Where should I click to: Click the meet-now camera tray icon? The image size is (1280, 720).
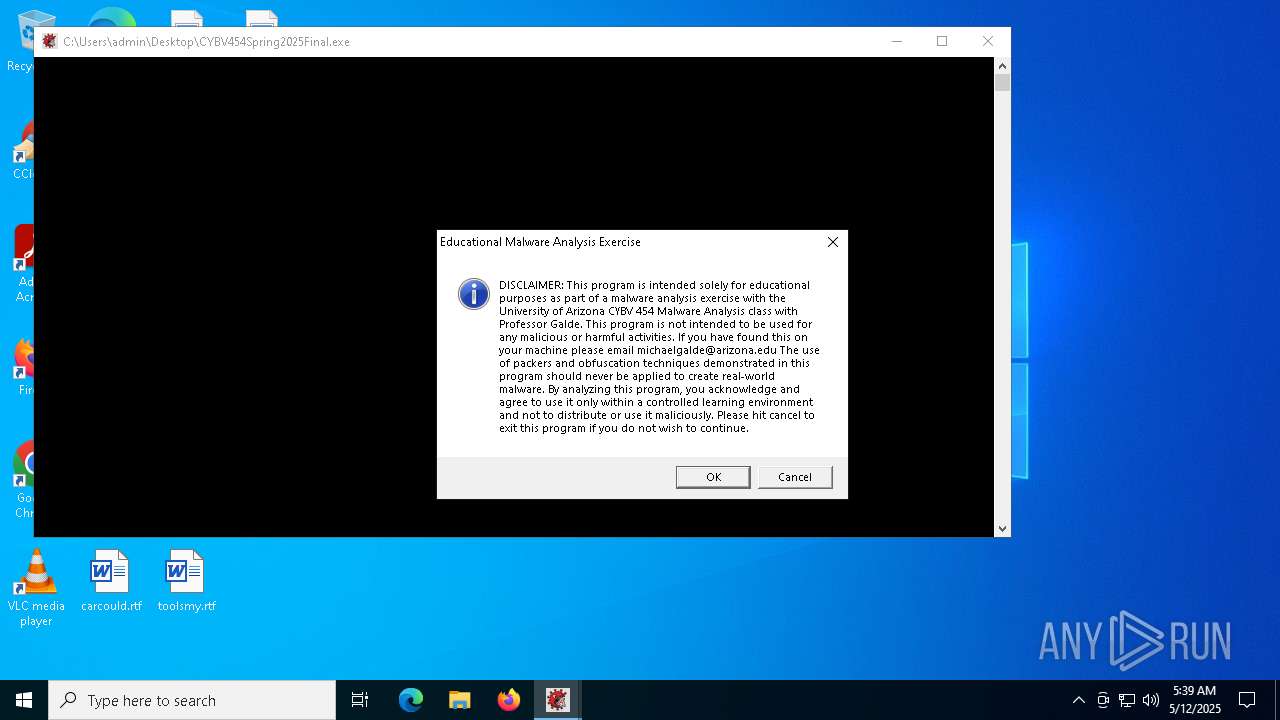coord(1103,700)
